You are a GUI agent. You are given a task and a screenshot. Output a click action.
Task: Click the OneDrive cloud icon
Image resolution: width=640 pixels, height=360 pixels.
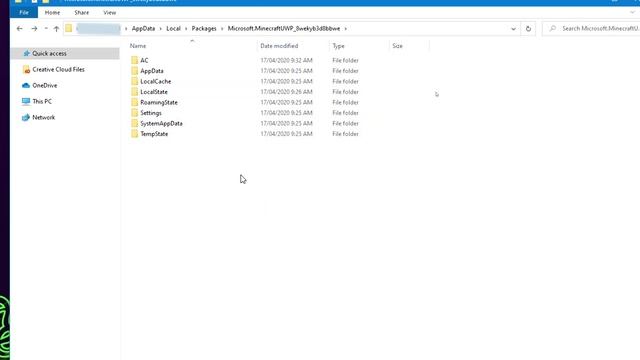(x=26, y=85)
